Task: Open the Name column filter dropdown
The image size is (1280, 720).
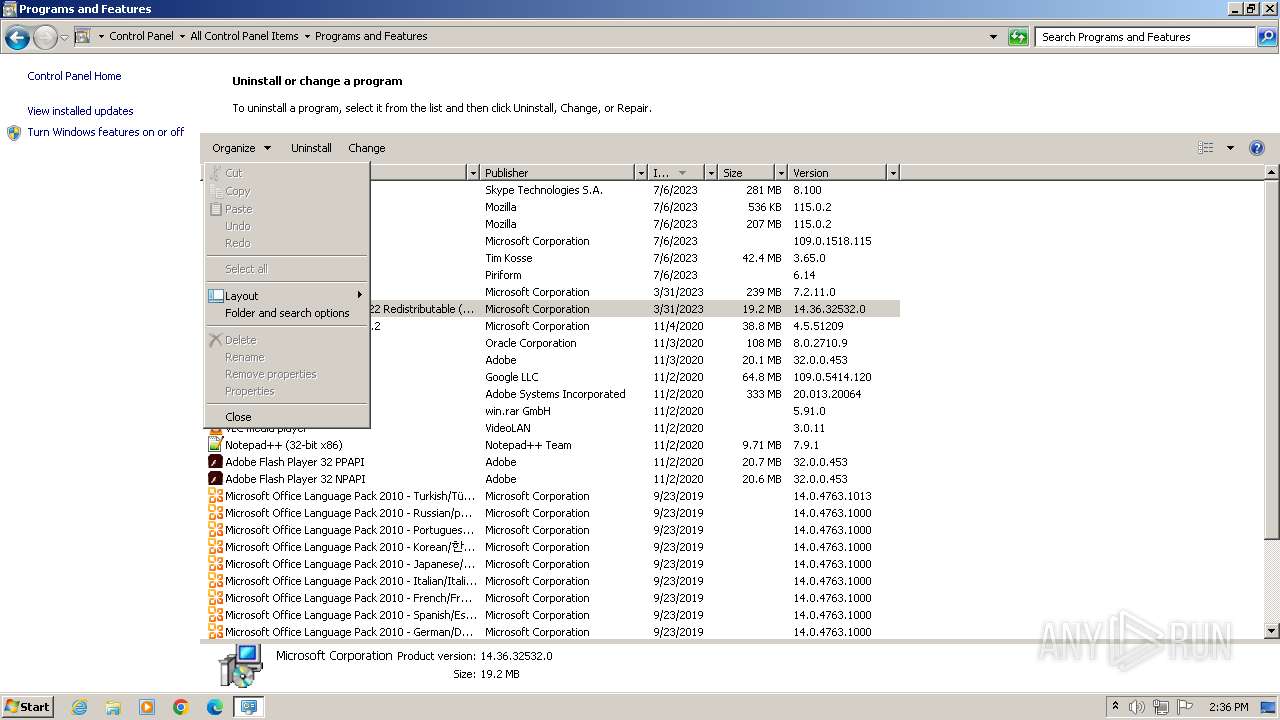Action: (x=473, y=173)
